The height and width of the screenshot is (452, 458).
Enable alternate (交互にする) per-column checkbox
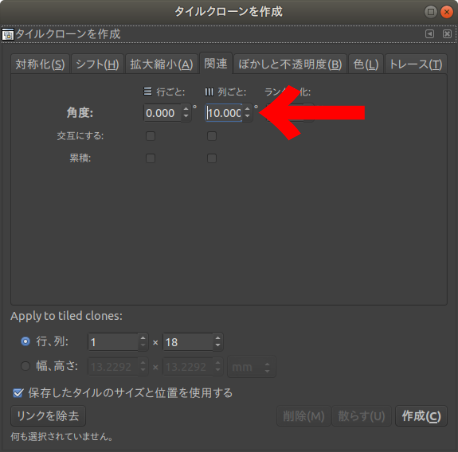tap(212, 136)
